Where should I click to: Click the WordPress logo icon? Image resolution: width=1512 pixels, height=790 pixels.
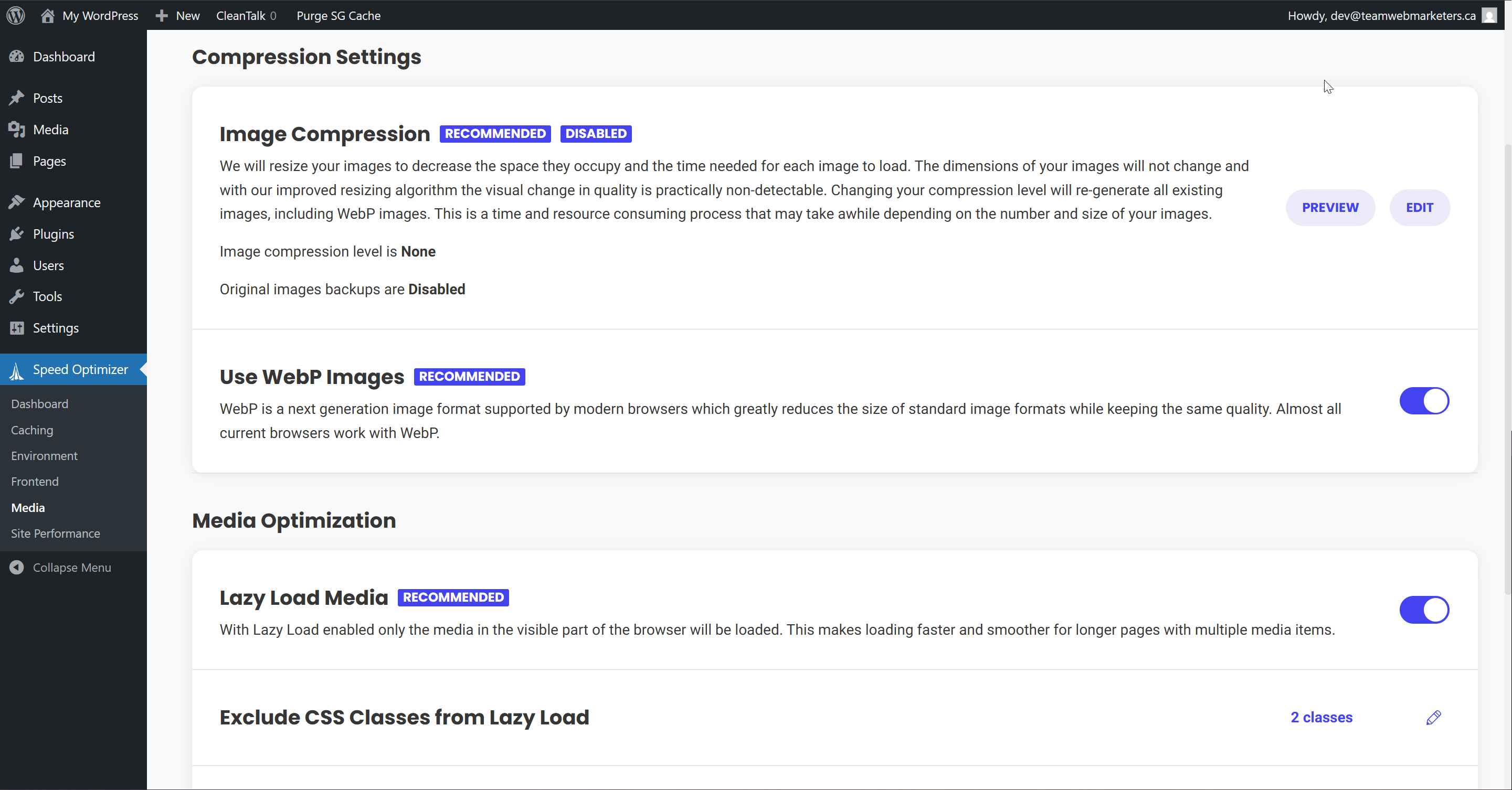tap(16, 15)
